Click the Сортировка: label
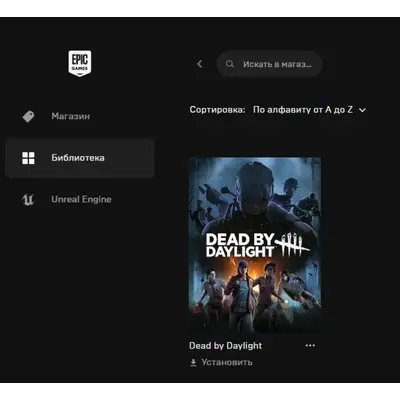The width and height of the screenshot is (400, 400). pyautogui.click(x=217, y=110)
